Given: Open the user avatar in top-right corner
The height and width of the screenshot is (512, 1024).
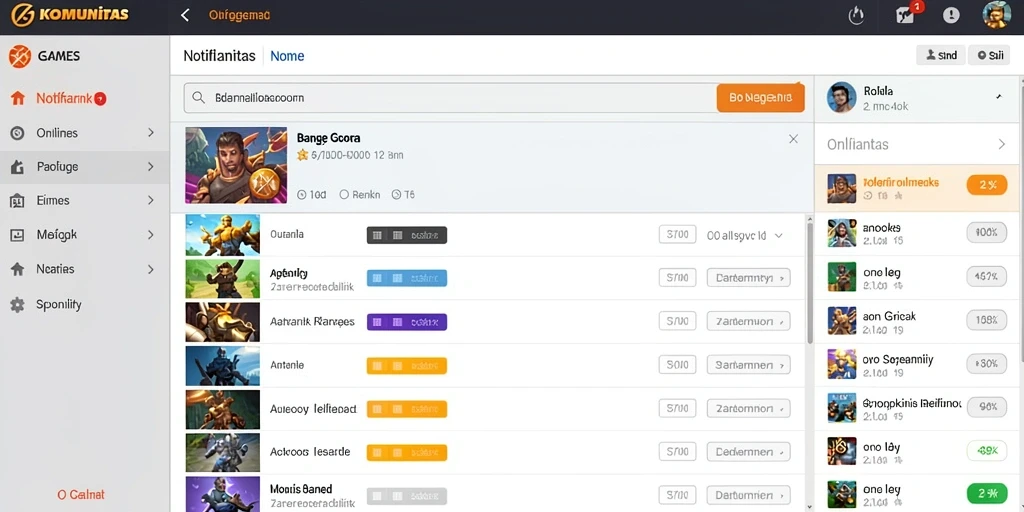Looking at the screenshot, I should [x=997, y=15].
